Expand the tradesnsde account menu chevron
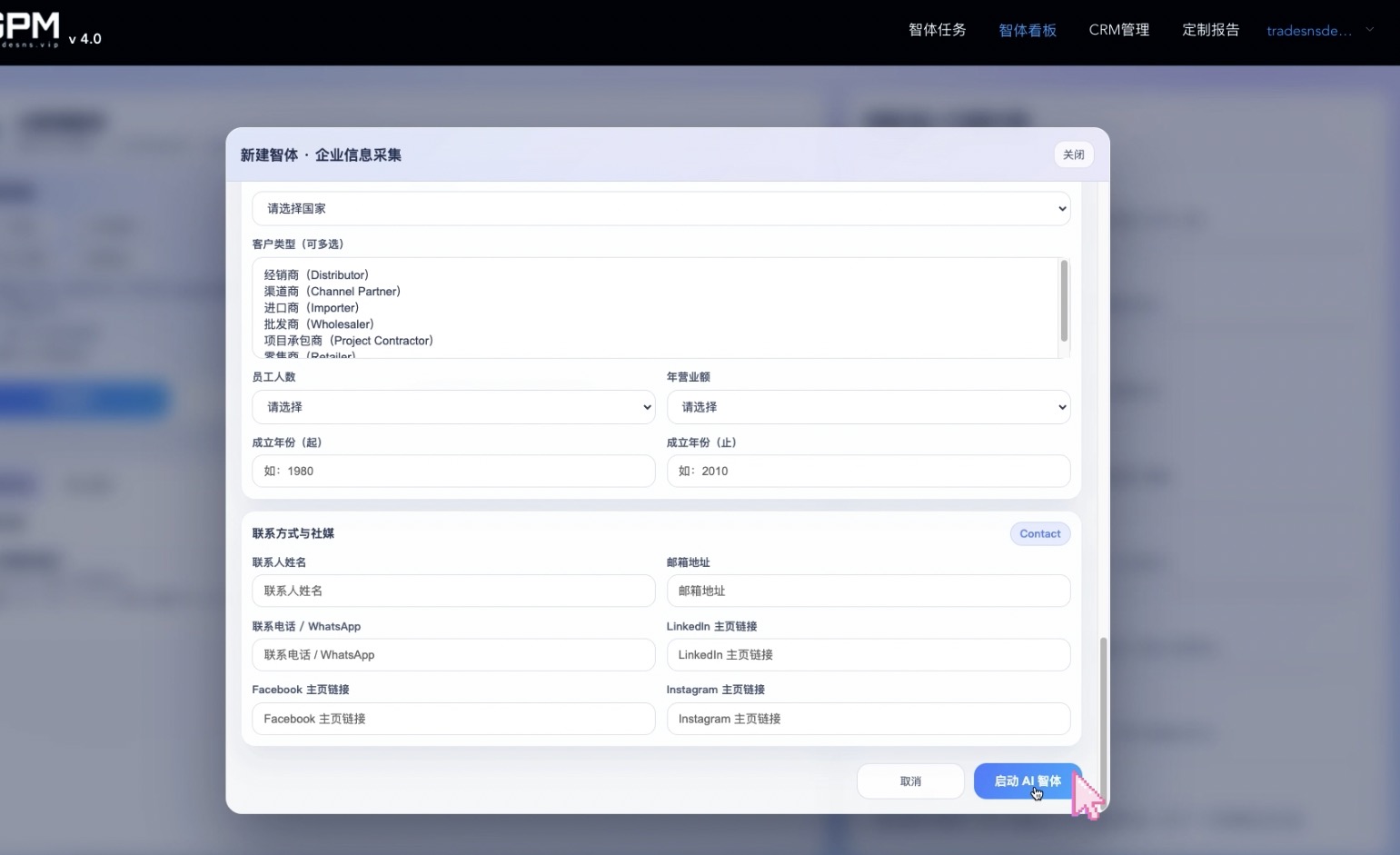Viewport: 1400px width, 855px height. tap(1369, 30)
